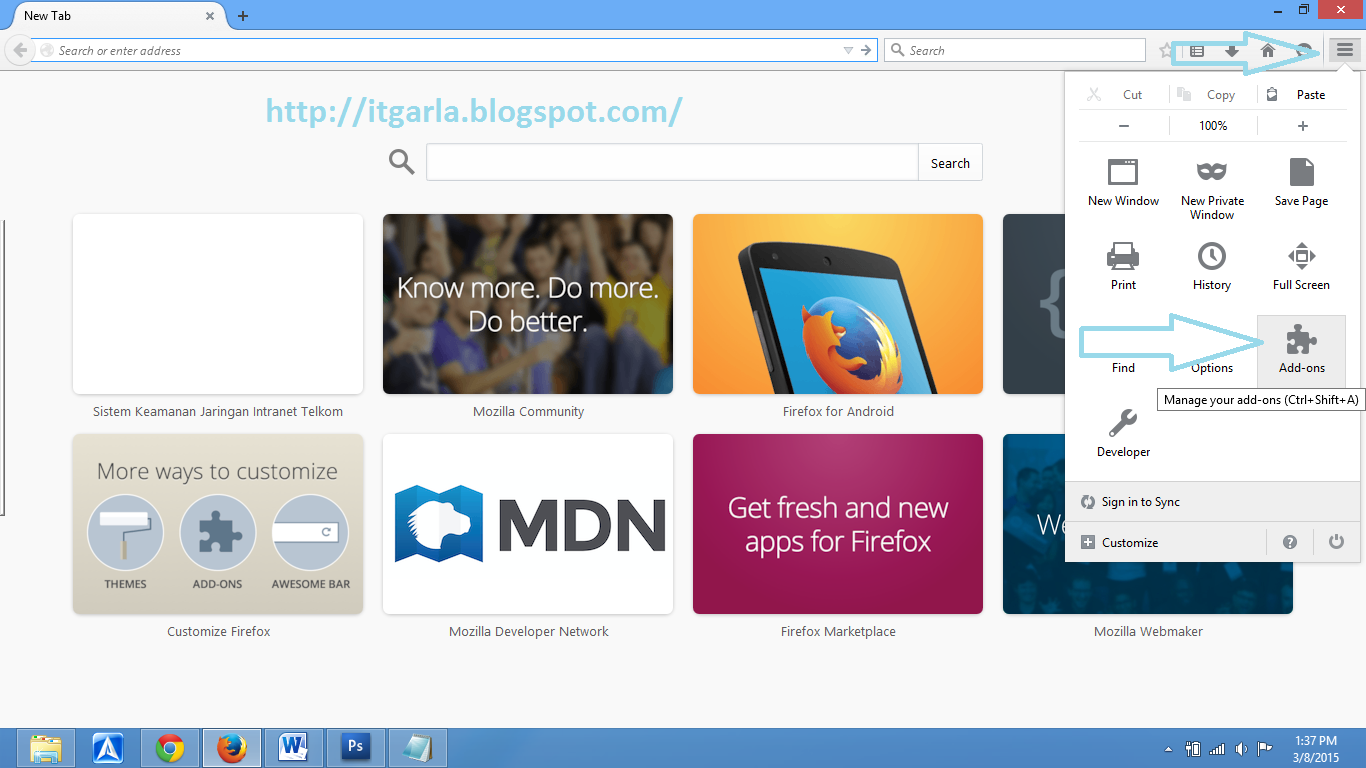
Task: Open the Add-ons manager
Action: [1301, 350]
